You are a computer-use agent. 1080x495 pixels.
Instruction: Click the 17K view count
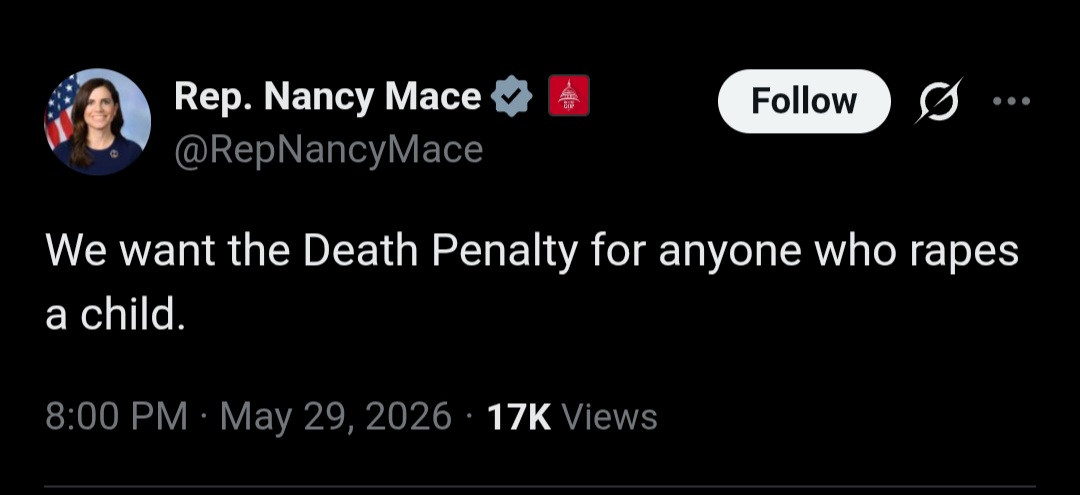tap(519, 417)
